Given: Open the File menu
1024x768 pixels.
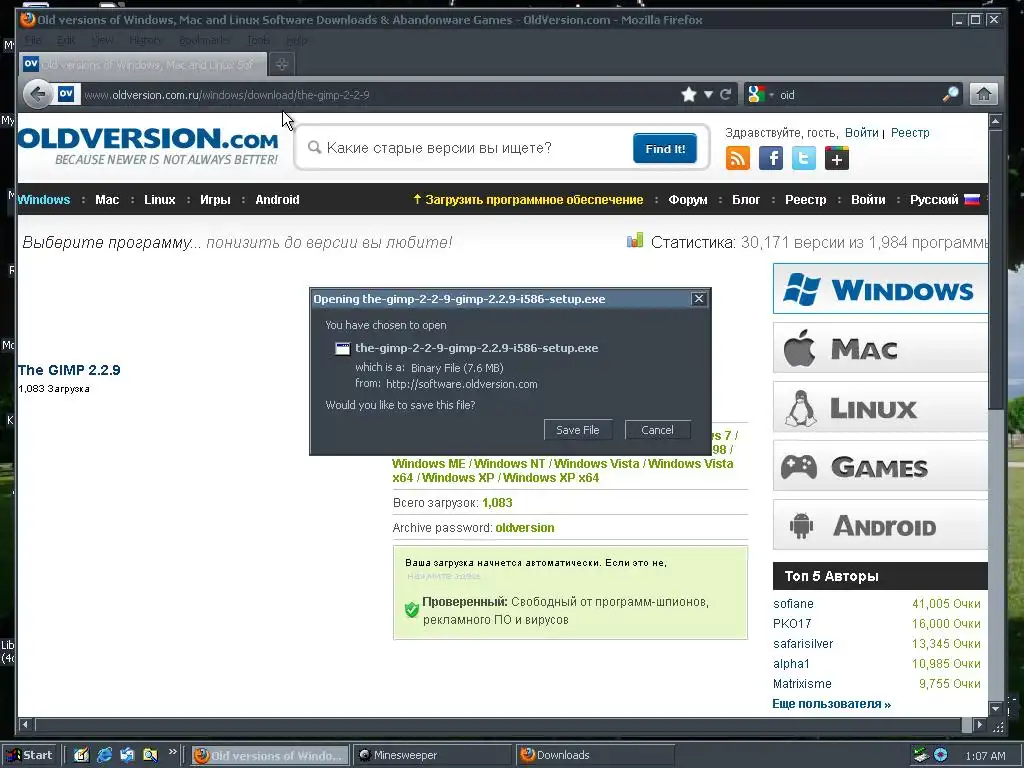Looking at the screenshot, I should click(33, 40).
